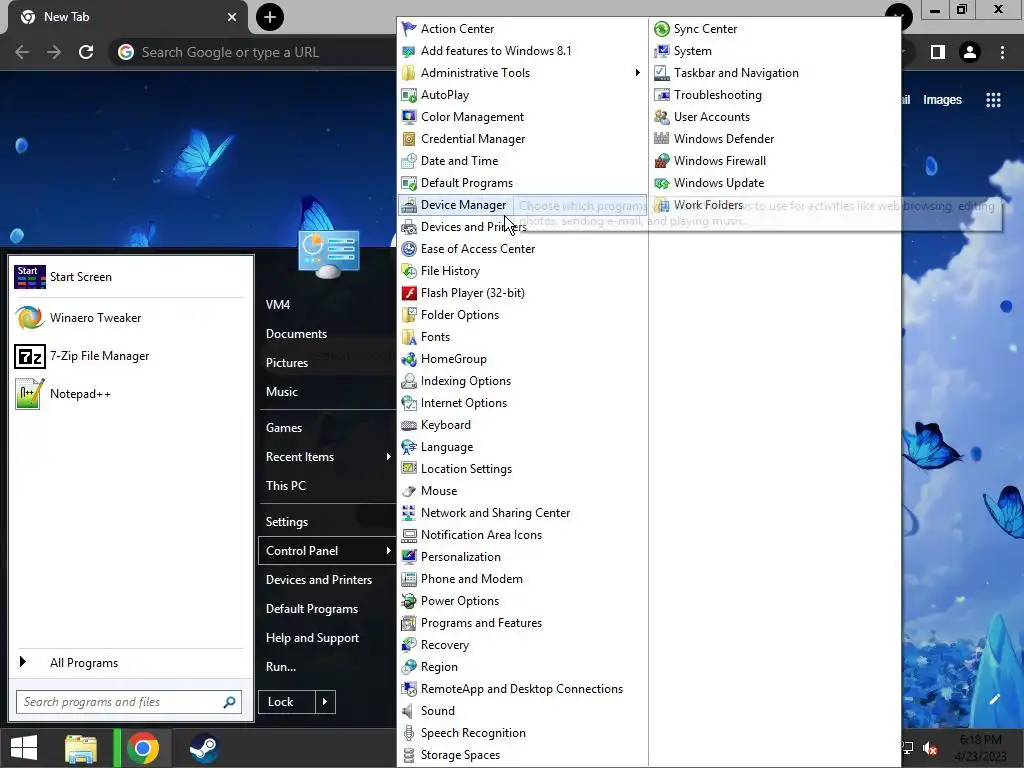Open Chrome three-dot menu
Screen dimensions: 1024x768
pyautogui.click(x=1002, y=52)
